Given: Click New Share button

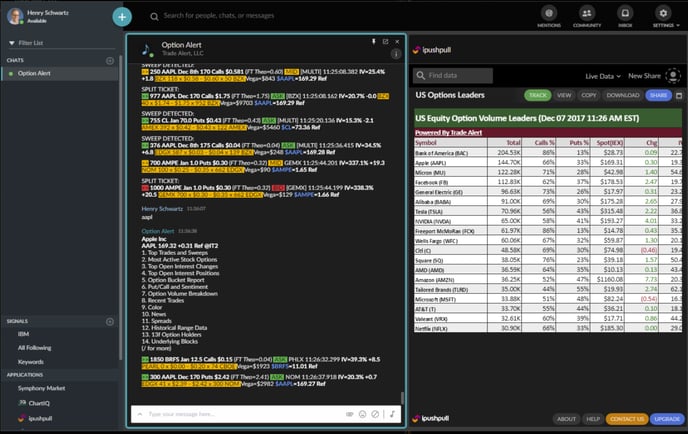Looking at the screenshot, I should (644, 76).
